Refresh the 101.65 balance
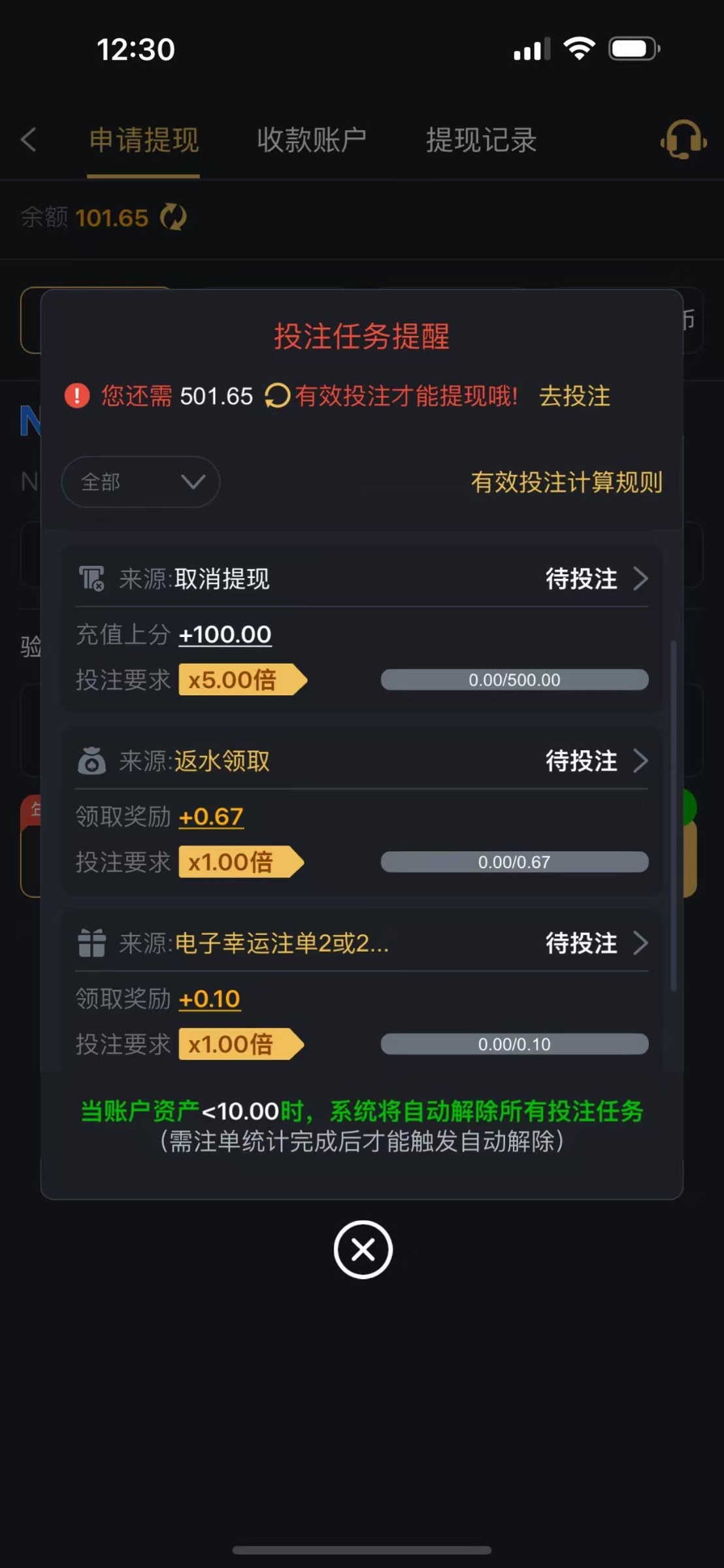The width and height of the screenshot is (724, 1568). coord(174,218)
